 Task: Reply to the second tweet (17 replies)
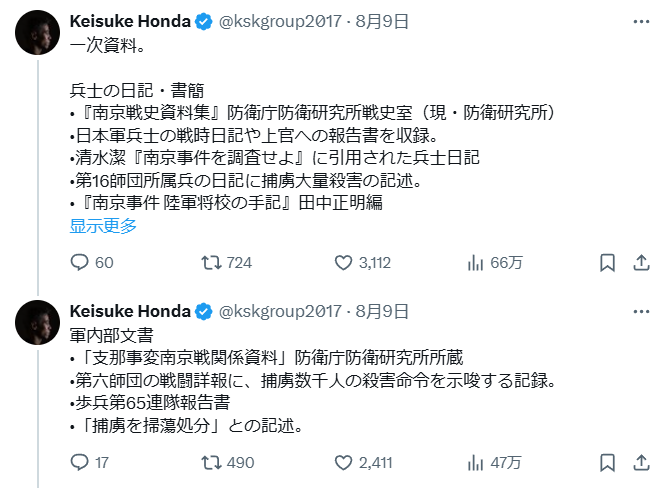point(81,463)
